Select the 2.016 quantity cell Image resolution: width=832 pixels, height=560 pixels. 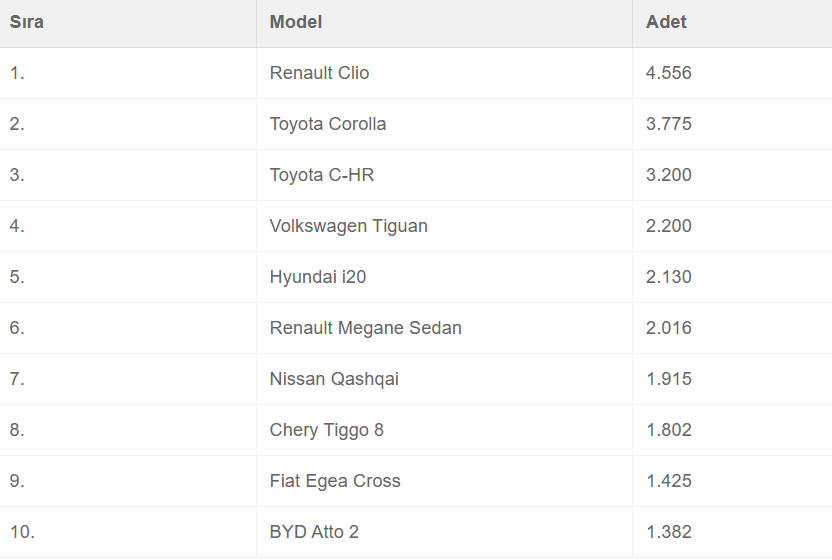tap(668, 328)
